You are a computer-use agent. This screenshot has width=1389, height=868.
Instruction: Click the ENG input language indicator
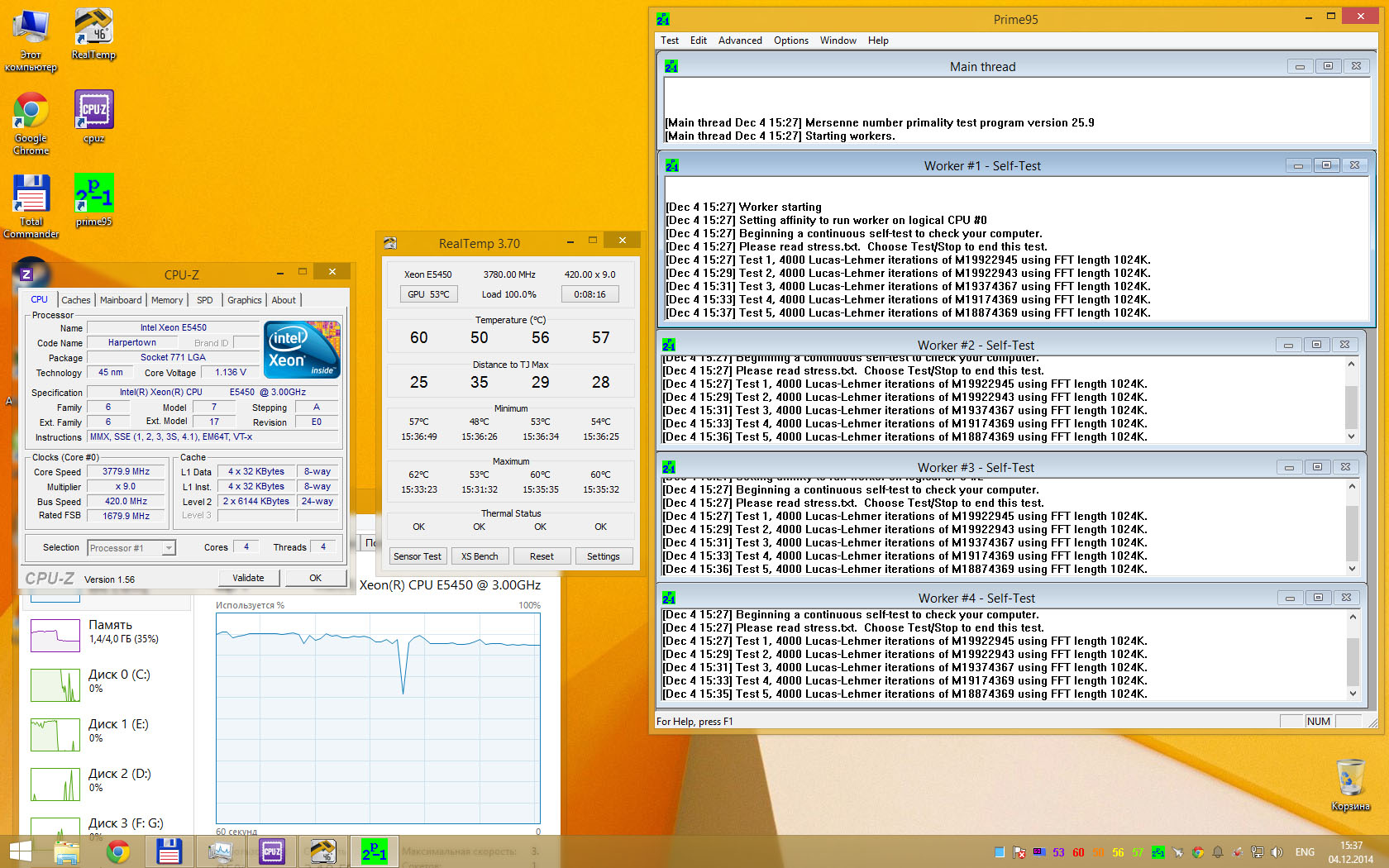tap(1305, 852)
